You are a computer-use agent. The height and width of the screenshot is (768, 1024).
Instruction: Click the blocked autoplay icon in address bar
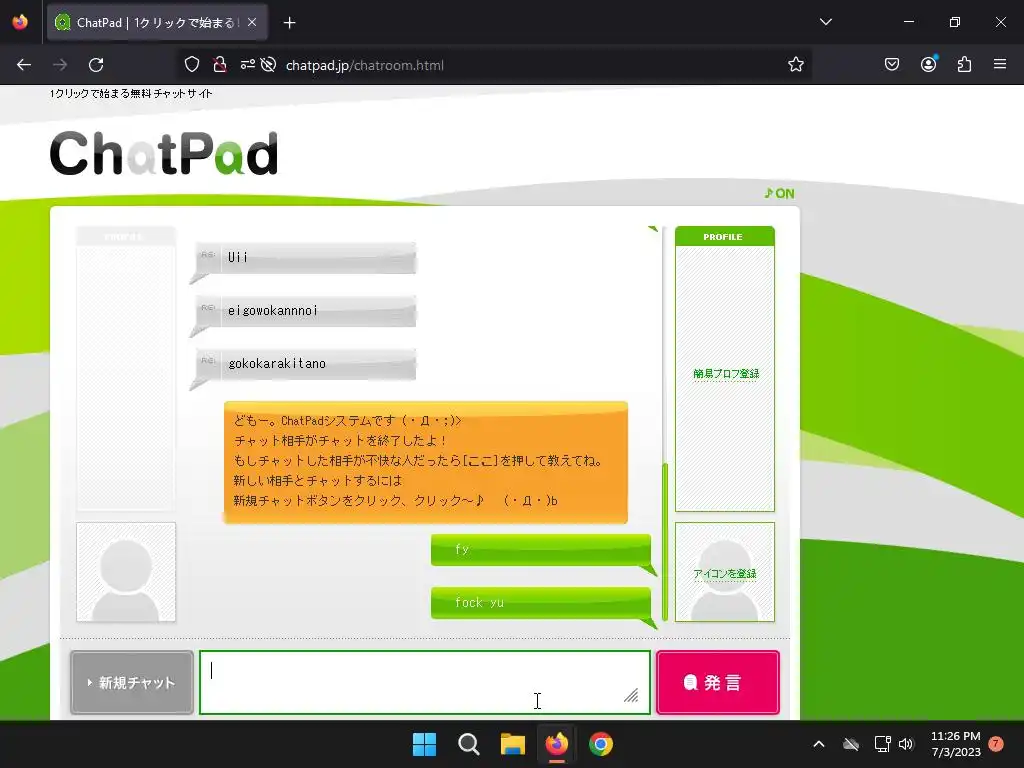tap(268, 65)
